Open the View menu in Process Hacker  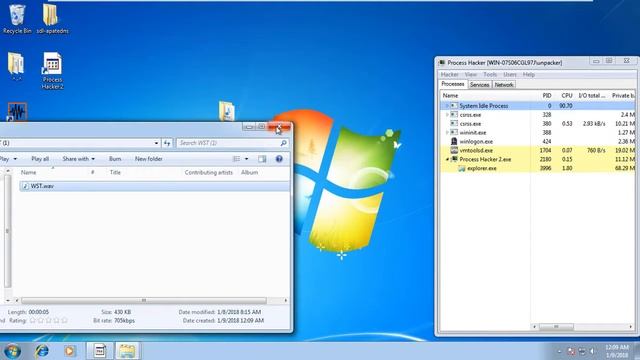click(x=471, y=75)
